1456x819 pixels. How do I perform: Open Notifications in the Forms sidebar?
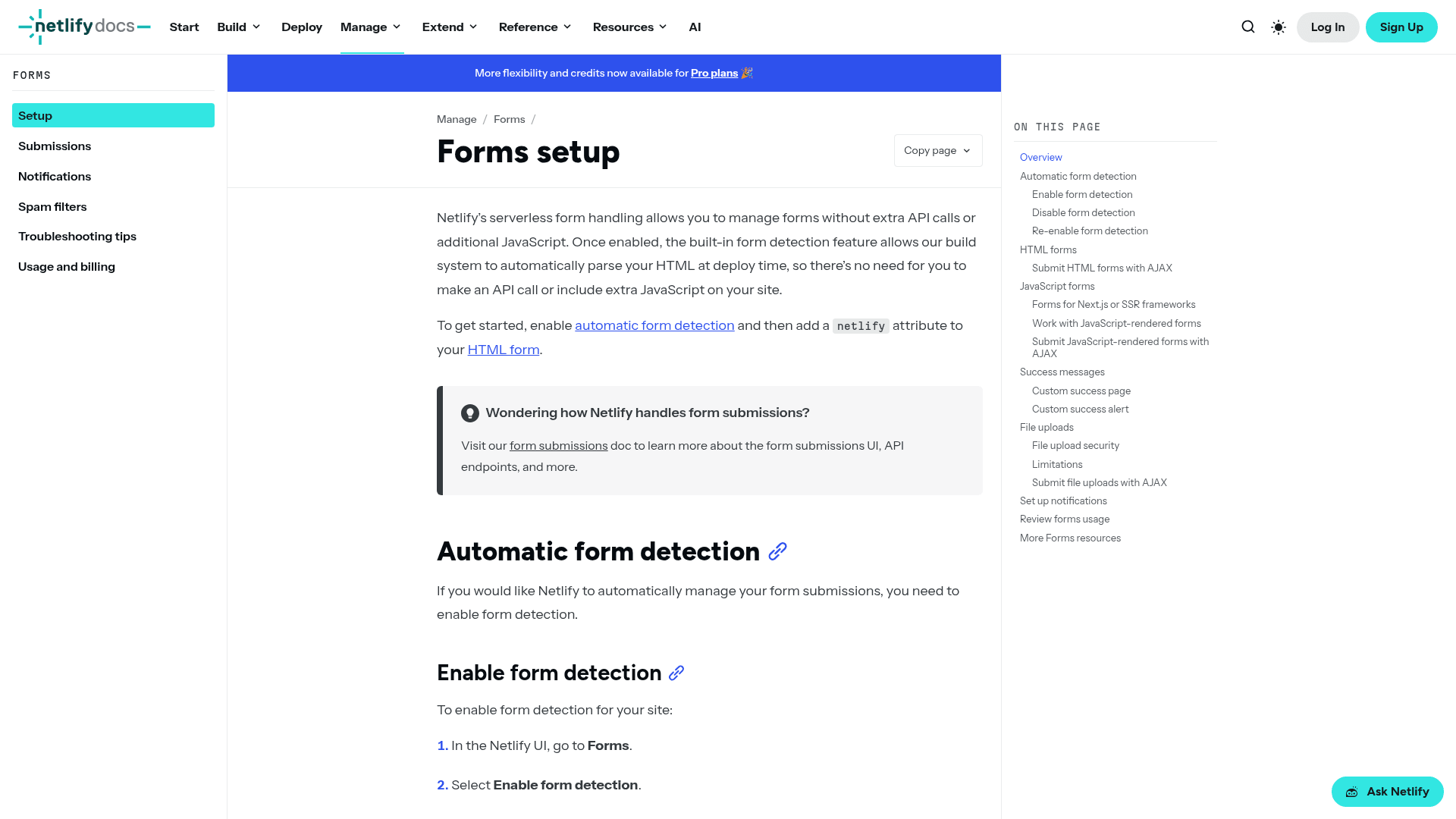(x=113, y=176)
